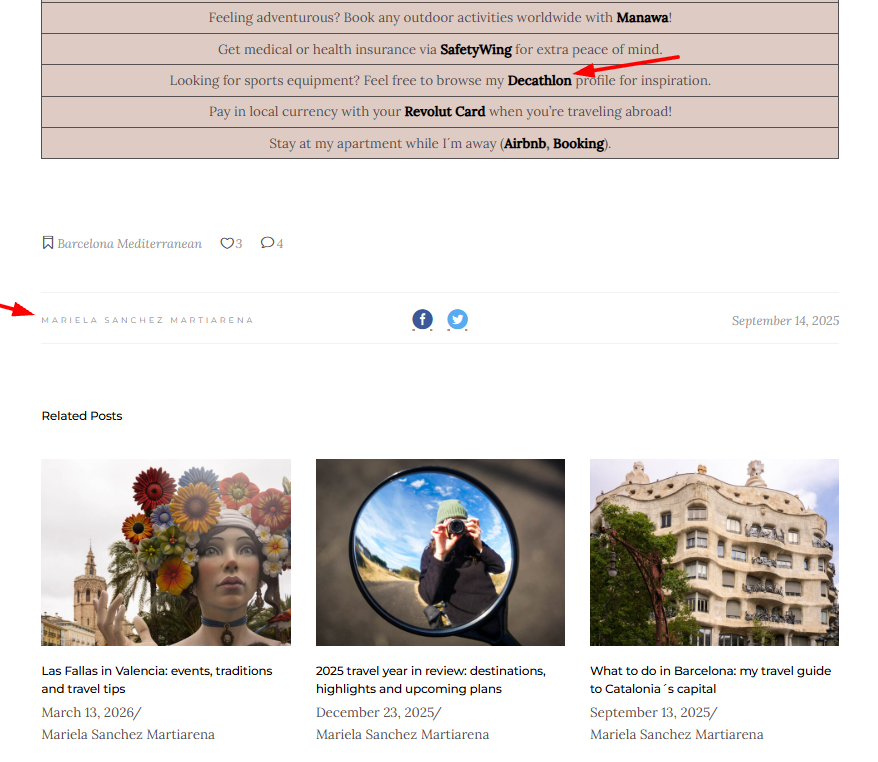Open 2025 travel year review thumbnail
Screen dimensions: 878x762
coord(440,552)
